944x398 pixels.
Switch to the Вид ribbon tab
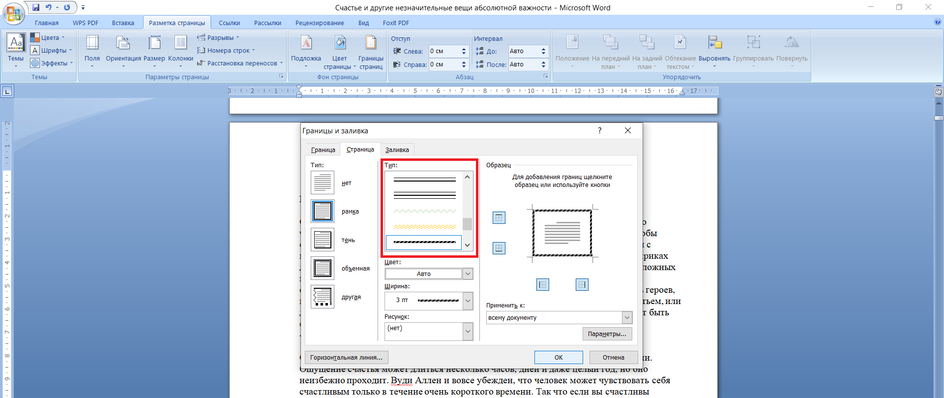coord(363,23)
